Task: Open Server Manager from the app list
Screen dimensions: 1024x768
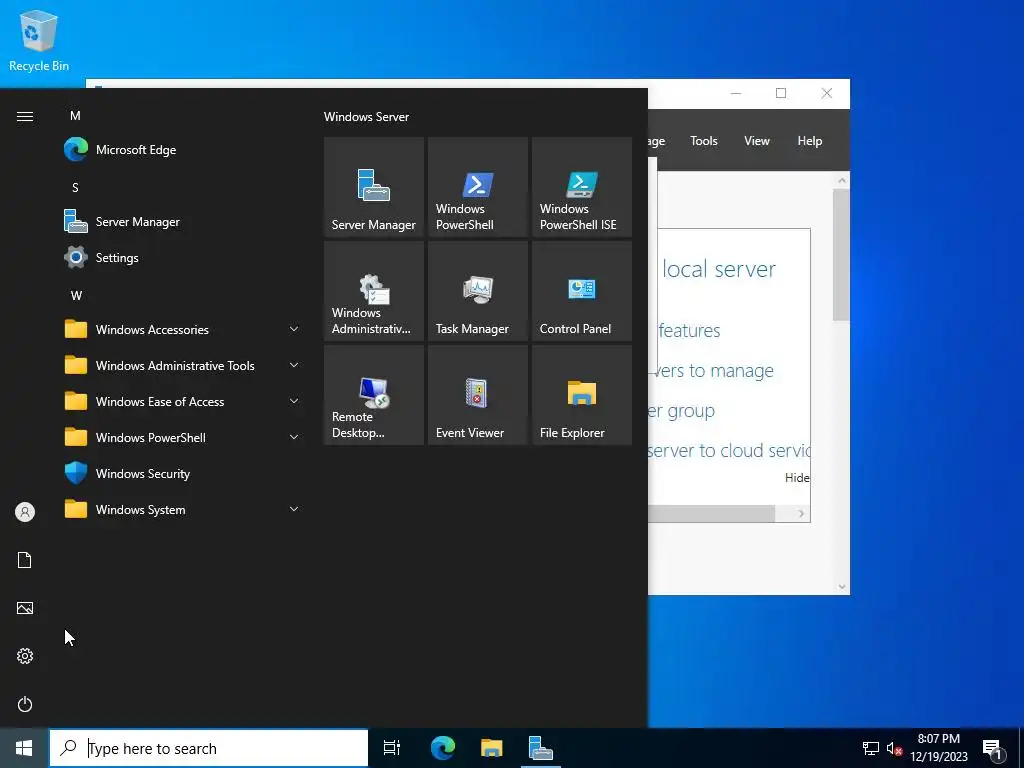Action: [x=183, y=221]
